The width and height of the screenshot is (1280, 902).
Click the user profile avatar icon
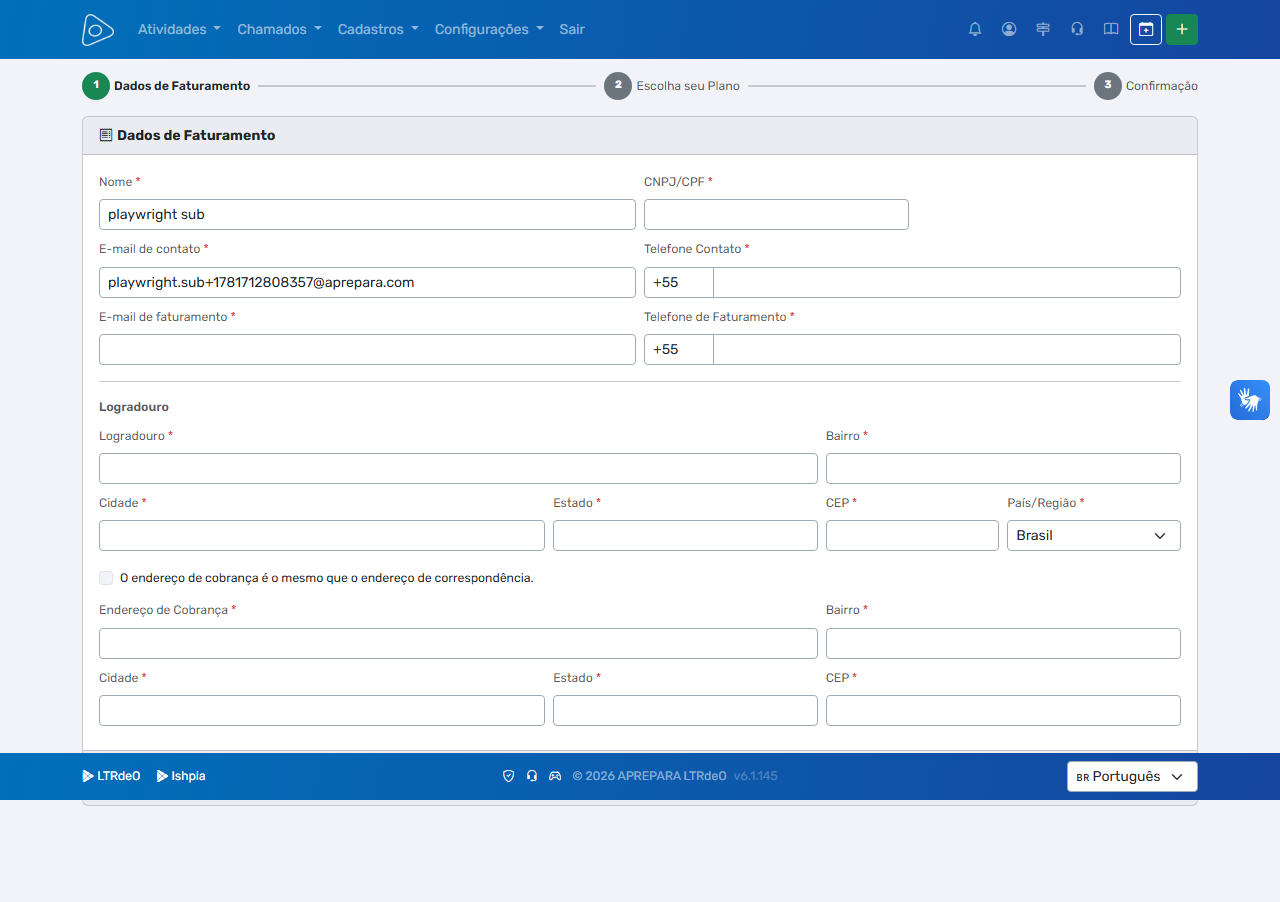click(x=1009, y=29)
